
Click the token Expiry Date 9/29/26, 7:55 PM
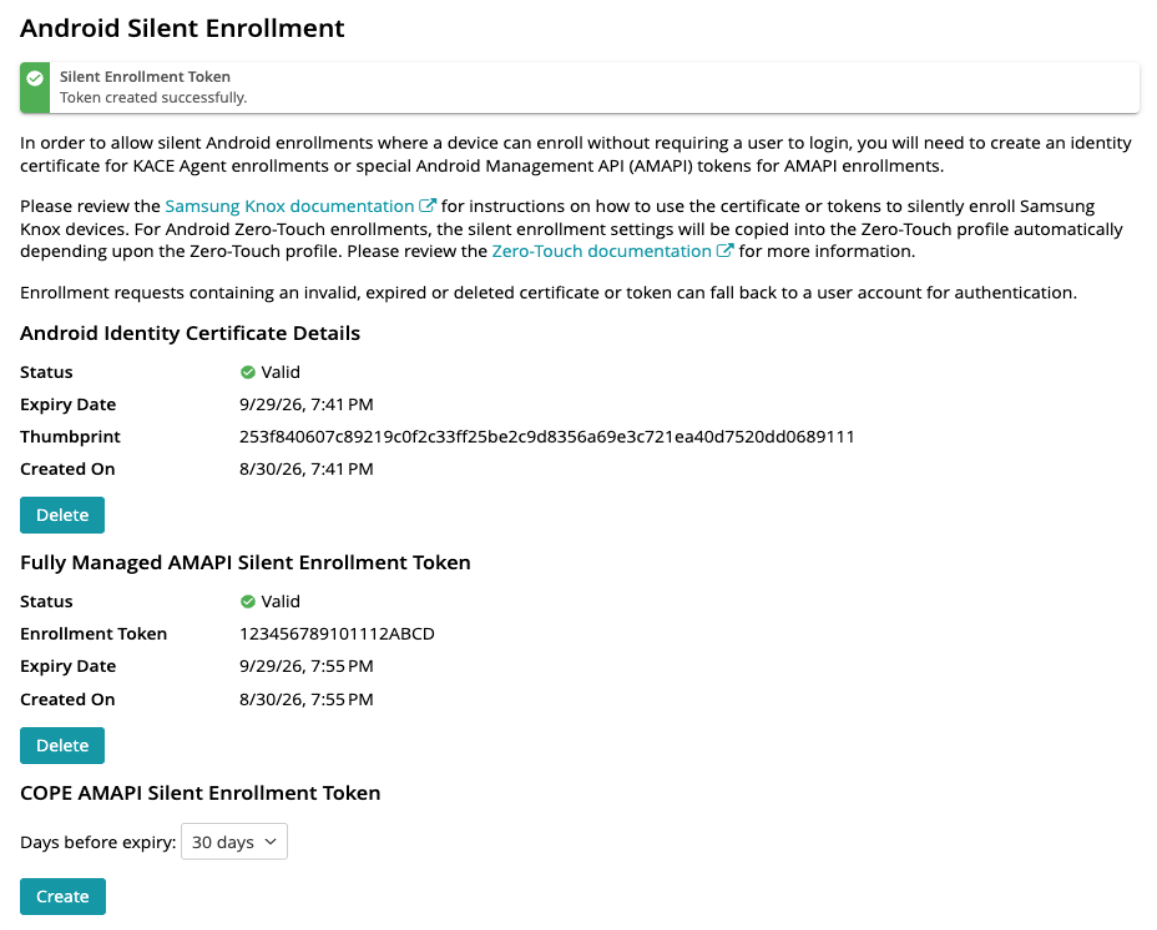(306, 666)
